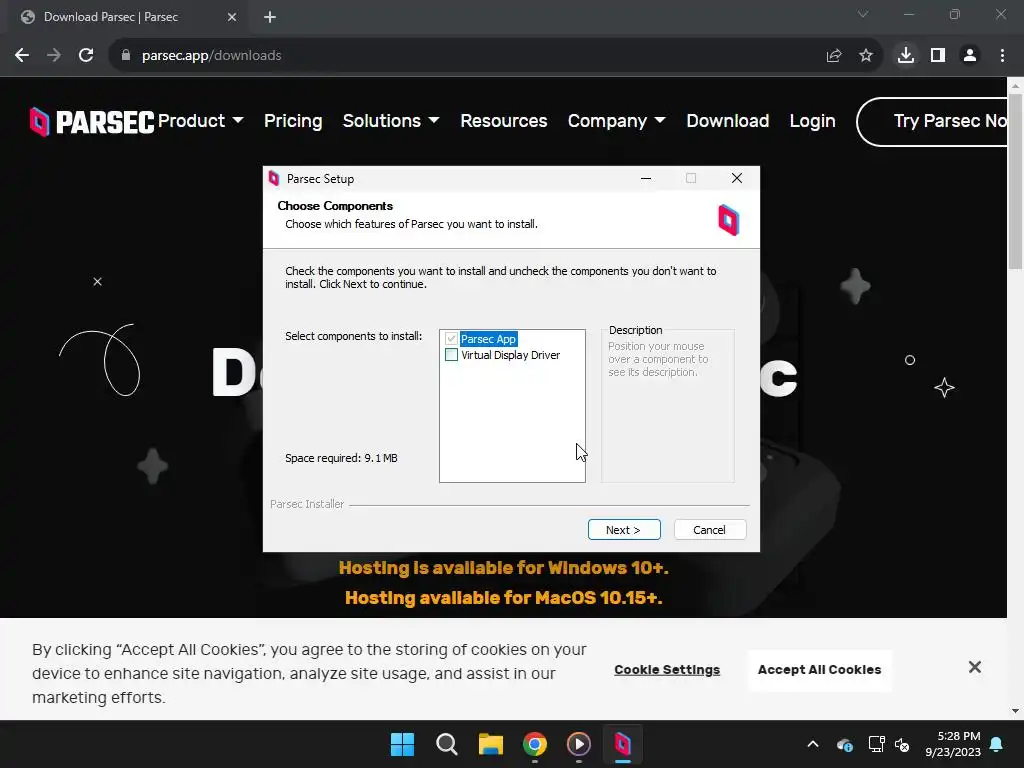The width and height of the screenshot is (1024, 768).
Task: Expand the Solutions menu
Action: pyautogui.click(x=391, y=121)
